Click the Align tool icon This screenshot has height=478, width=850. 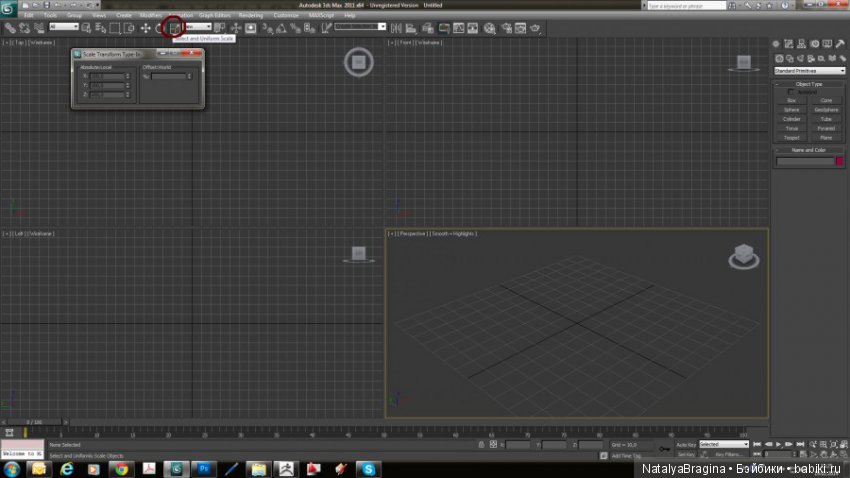pos(411,28)
